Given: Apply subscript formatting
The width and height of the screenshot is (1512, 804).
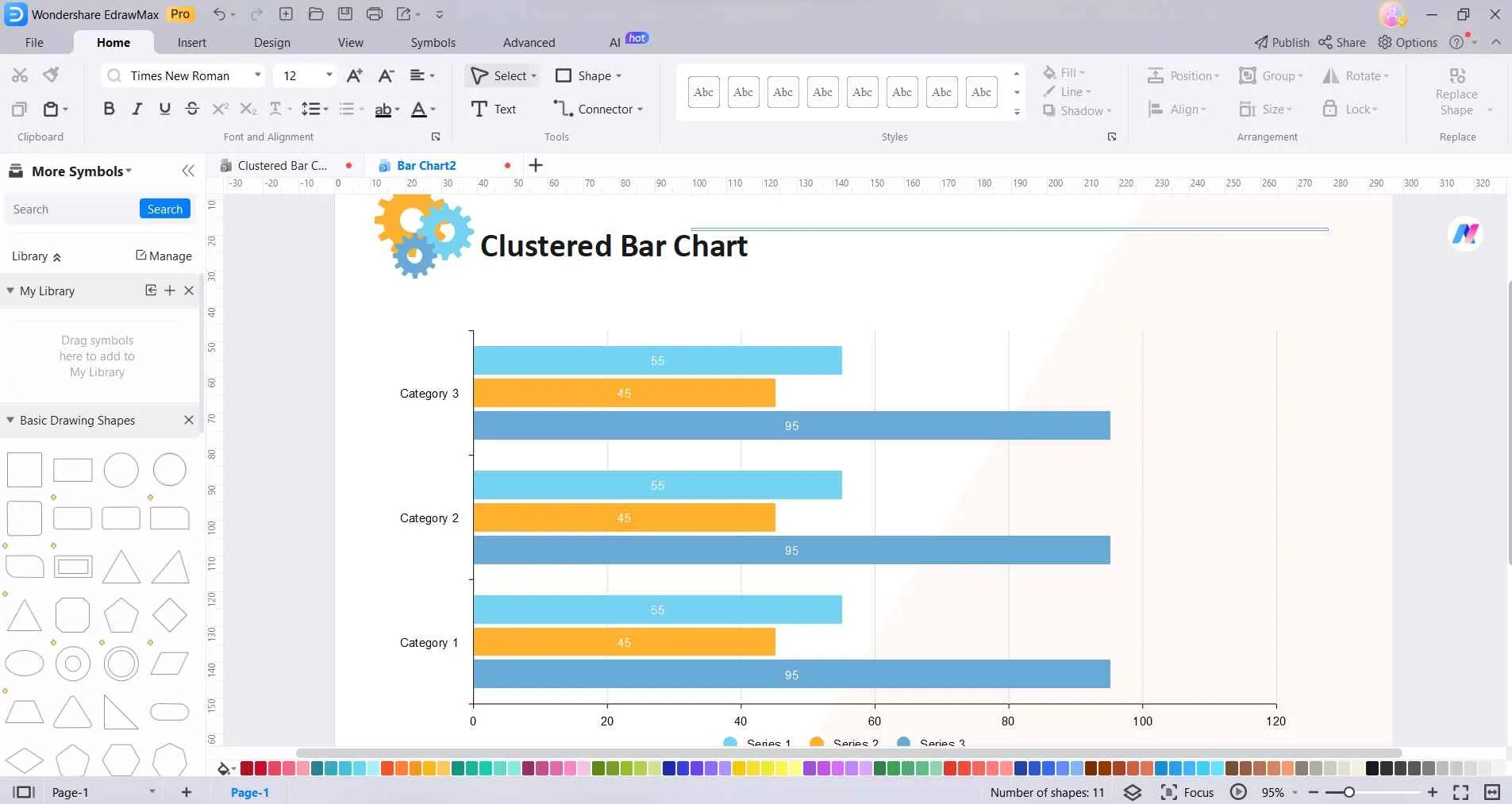Looking at the screenshot, I should pyautogui.click(x=248, y=109).
